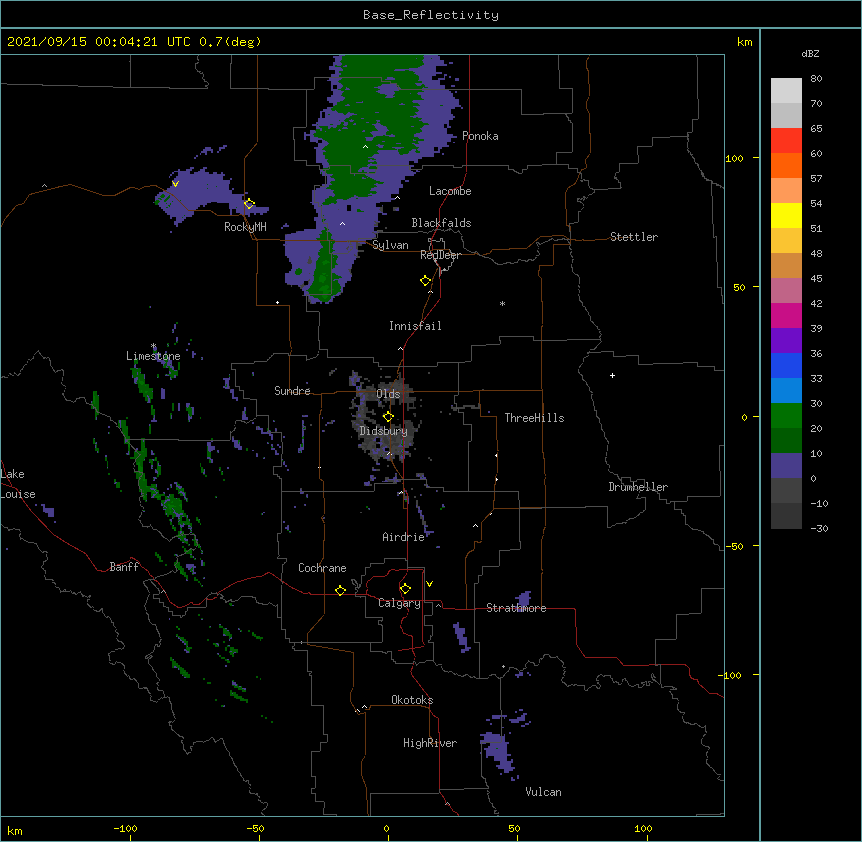Click the yellow 54 dBZ legend color
Image resolution: width=862 pixels, height=842 pixels.
(x=786, y=215)
